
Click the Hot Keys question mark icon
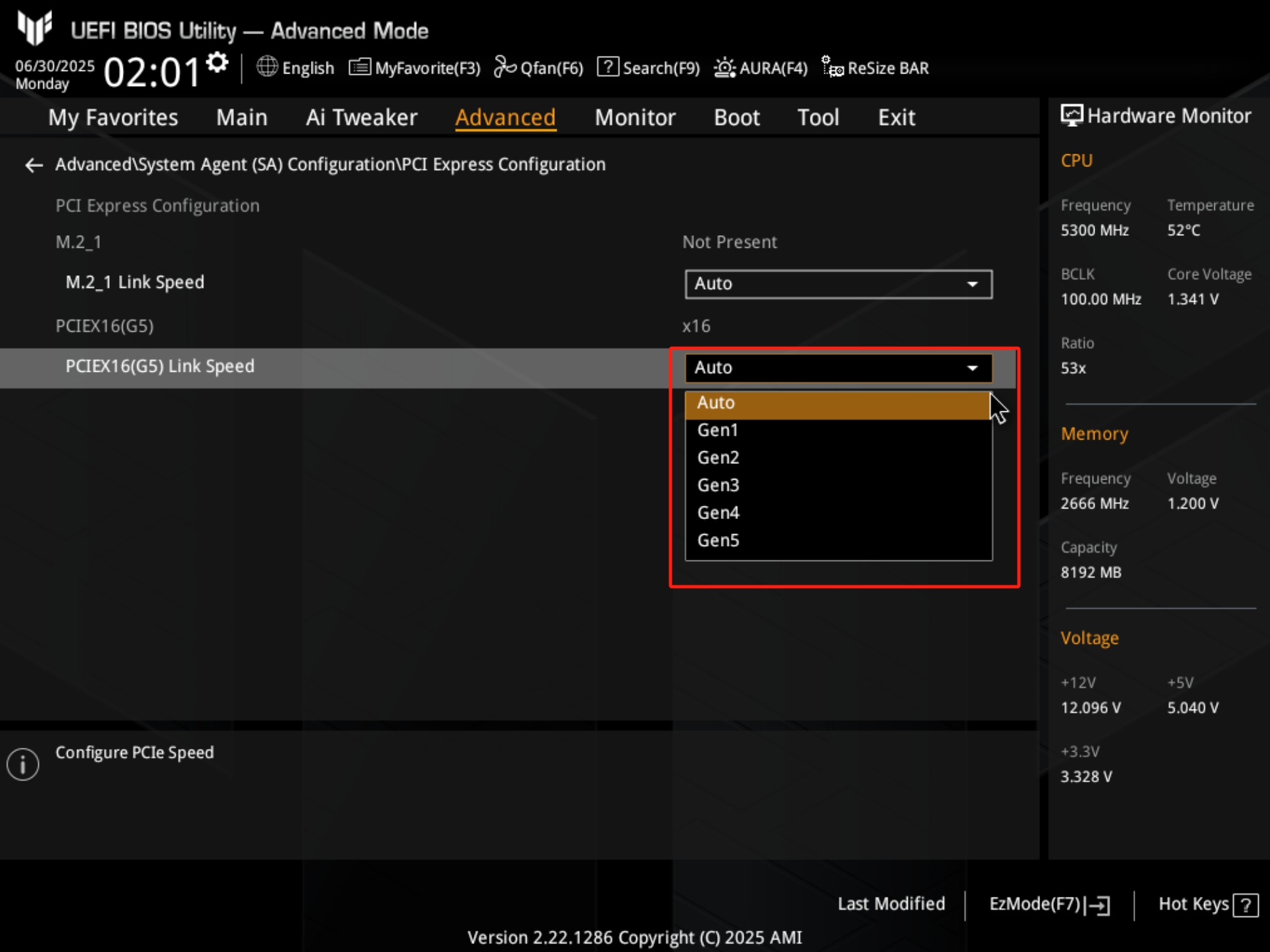[x=1245, y=905]
